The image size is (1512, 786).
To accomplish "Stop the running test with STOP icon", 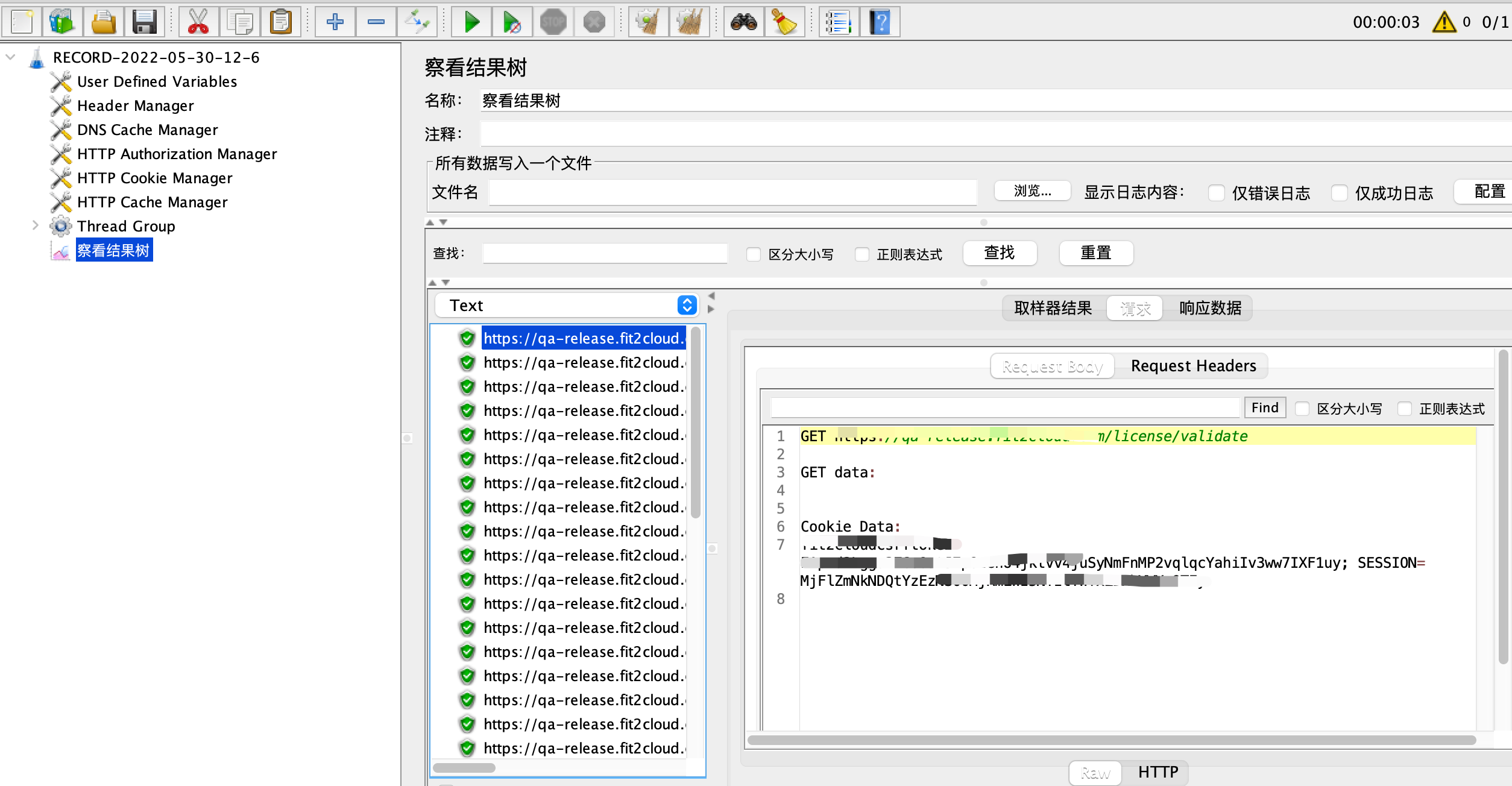I will pyautogui.click(x=553, y=22).
